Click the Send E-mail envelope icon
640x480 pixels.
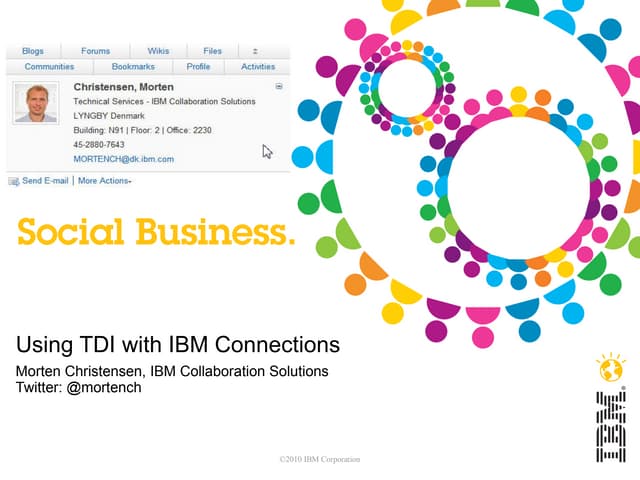coord(13,181)
